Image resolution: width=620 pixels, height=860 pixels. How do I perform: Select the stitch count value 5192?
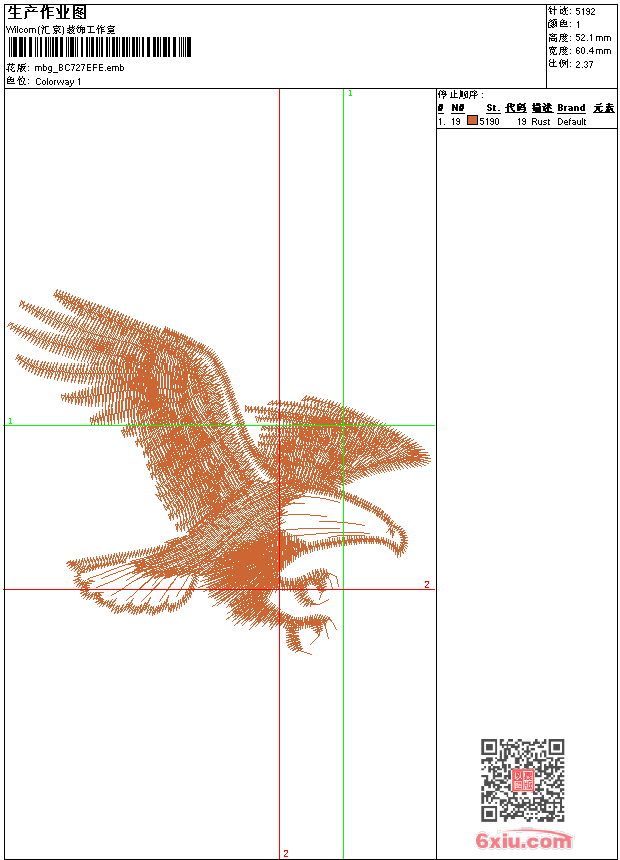pos(585,12)
